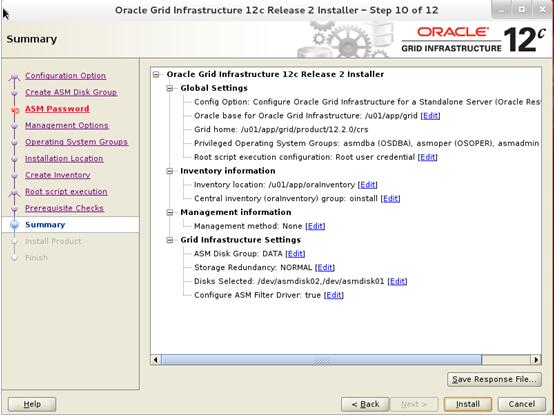Click the horizontal scrollbar left arrow

155,360
